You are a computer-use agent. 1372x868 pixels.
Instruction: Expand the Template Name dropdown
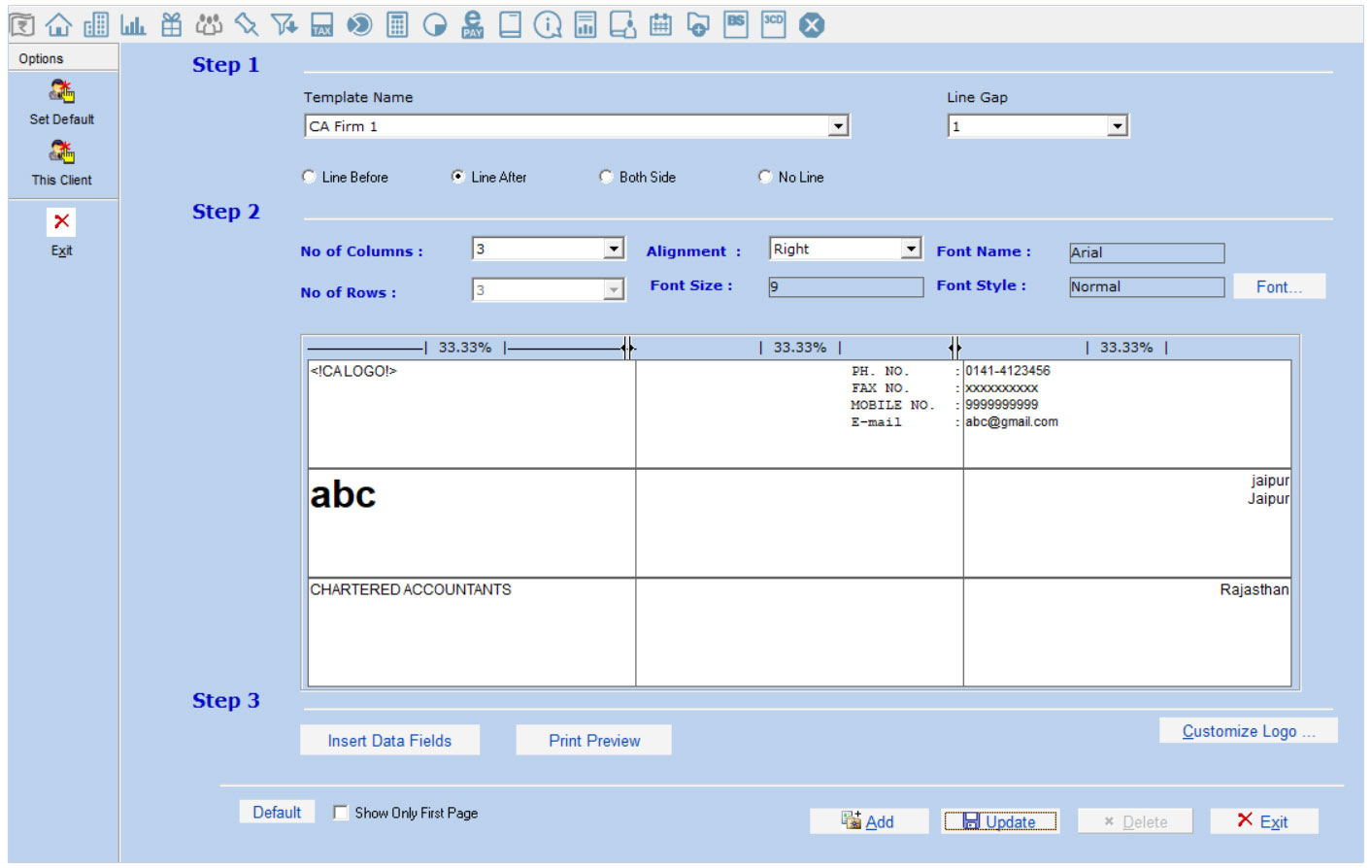838,126
